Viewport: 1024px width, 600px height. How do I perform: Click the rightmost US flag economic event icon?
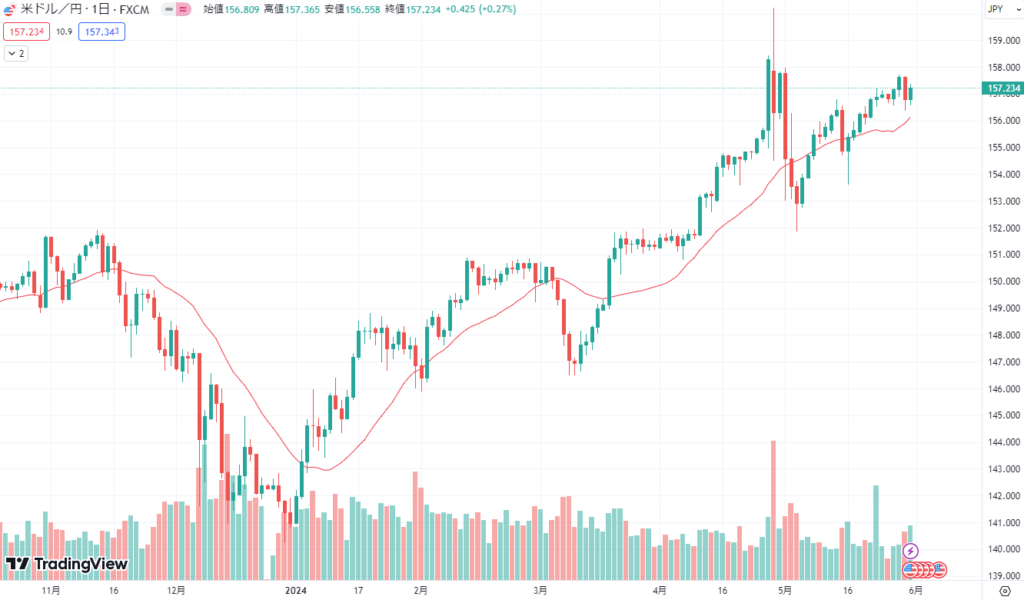point(940,569)
